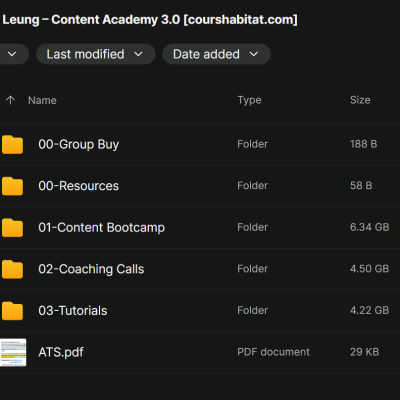
Task: Expand the partially visible filter chevron
Action: [12, 54]
